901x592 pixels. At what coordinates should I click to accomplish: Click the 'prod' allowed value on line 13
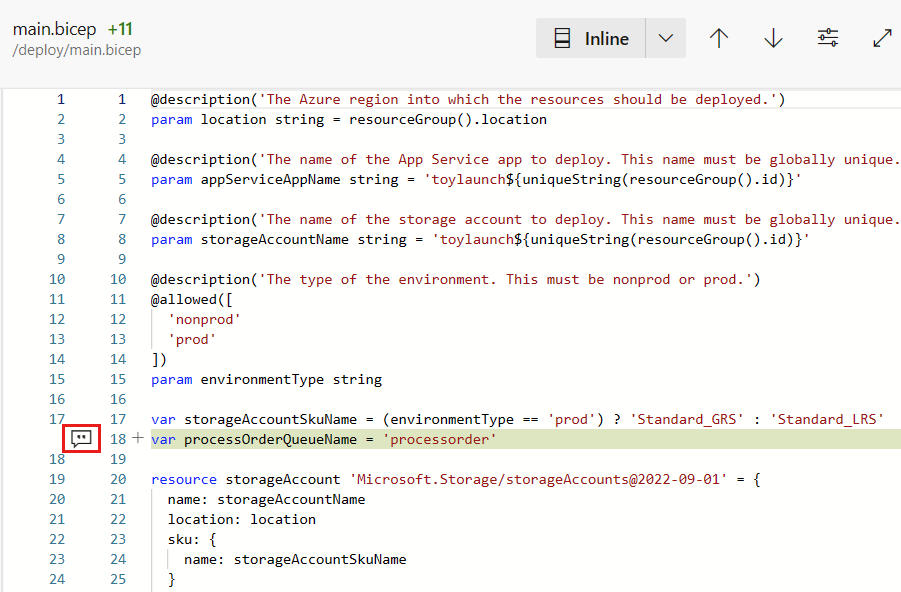pyautogui.click(x=192, y=340)
